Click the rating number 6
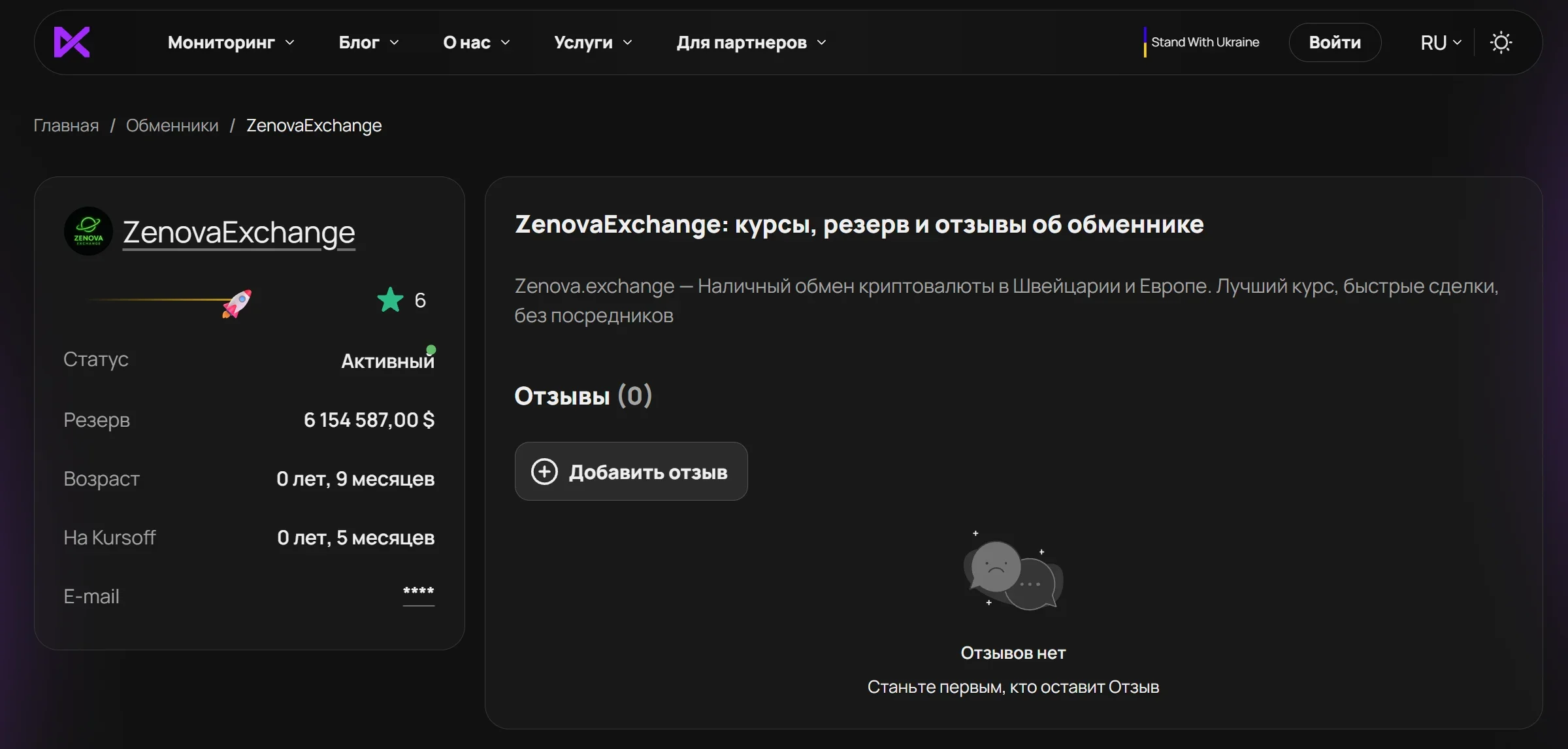Viewport: 1568px width, 749px height. click(x=420, y=300)
